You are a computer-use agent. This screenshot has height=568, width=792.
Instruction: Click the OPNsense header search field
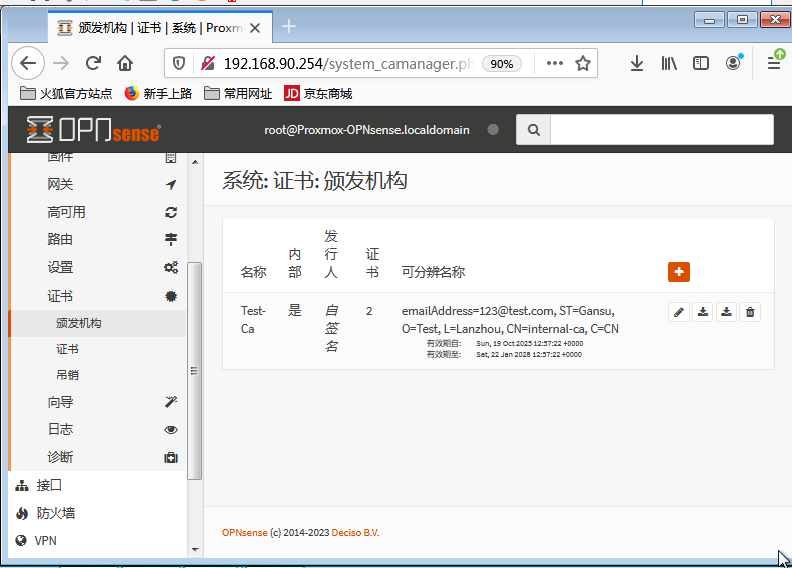coord(661,130)
